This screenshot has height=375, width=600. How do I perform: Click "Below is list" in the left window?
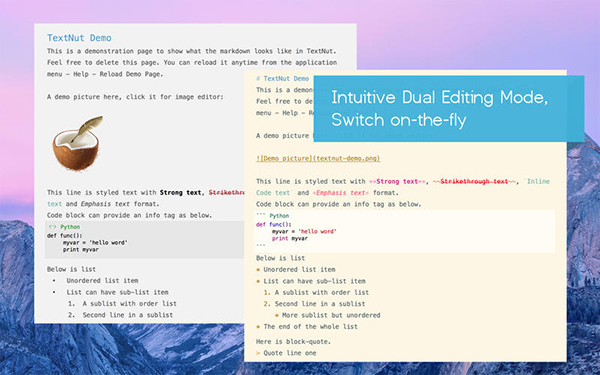[71, 269]
